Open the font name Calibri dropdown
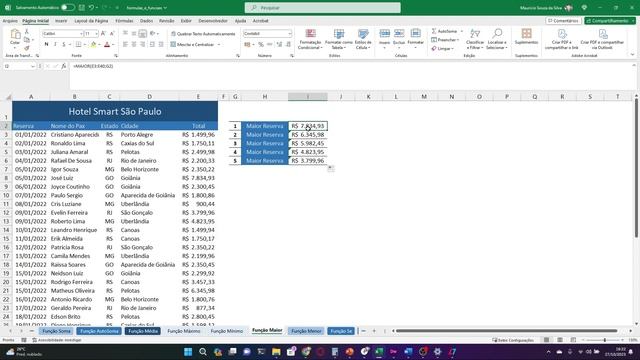Image resolution: width=640 pixels, height=360 pixels. [81, 33]
